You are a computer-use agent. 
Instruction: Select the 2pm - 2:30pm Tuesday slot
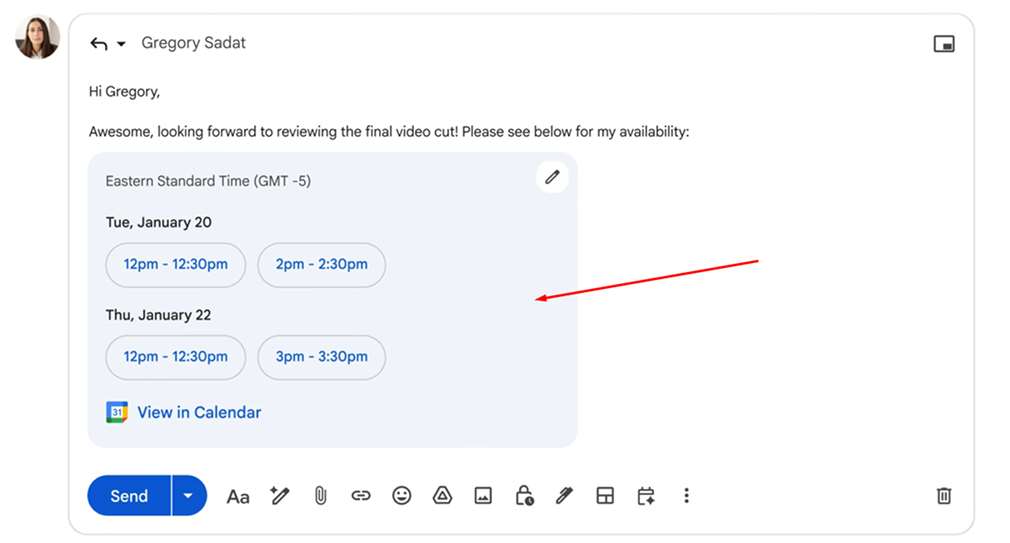(321, 265)
